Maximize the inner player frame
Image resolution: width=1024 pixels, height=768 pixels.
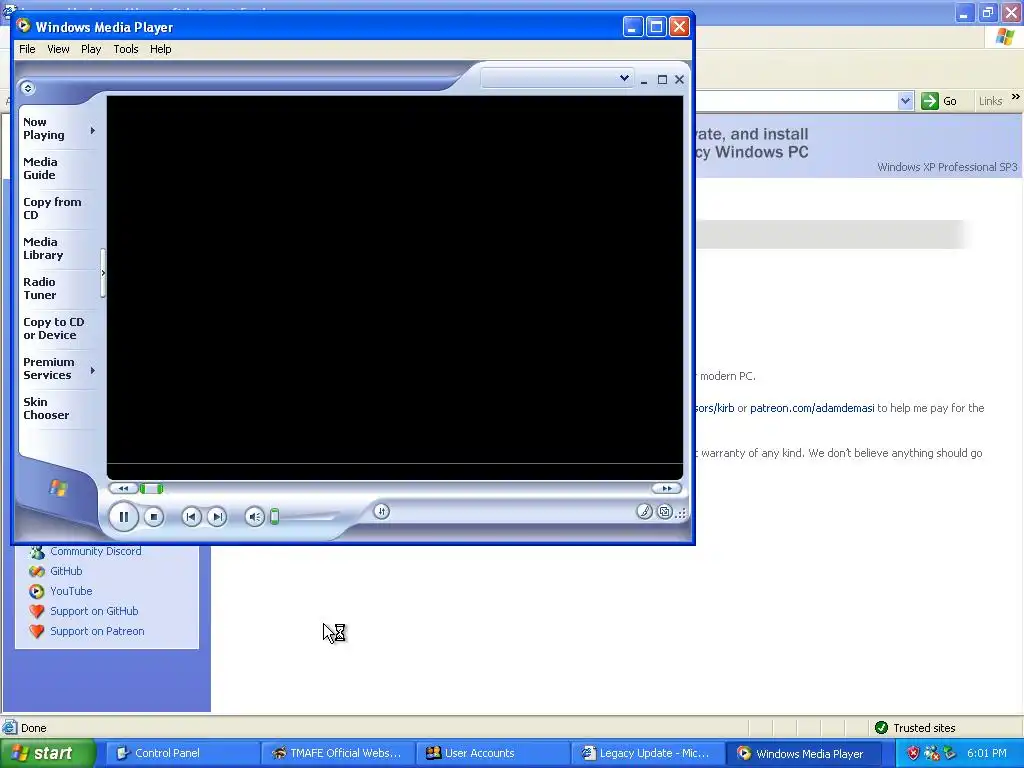click(662, 80)
